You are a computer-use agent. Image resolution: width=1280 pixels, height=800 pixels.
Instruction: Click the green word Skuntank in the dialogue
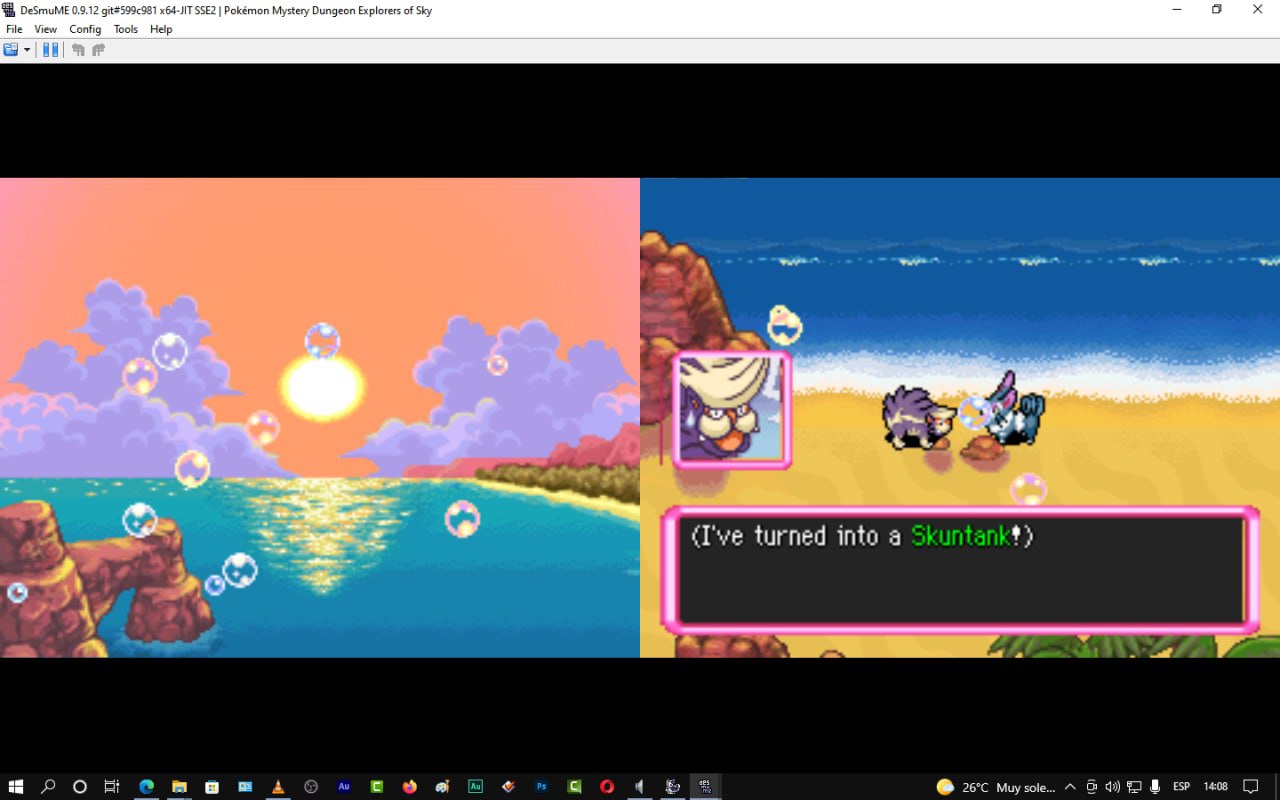tap(960, 536)
